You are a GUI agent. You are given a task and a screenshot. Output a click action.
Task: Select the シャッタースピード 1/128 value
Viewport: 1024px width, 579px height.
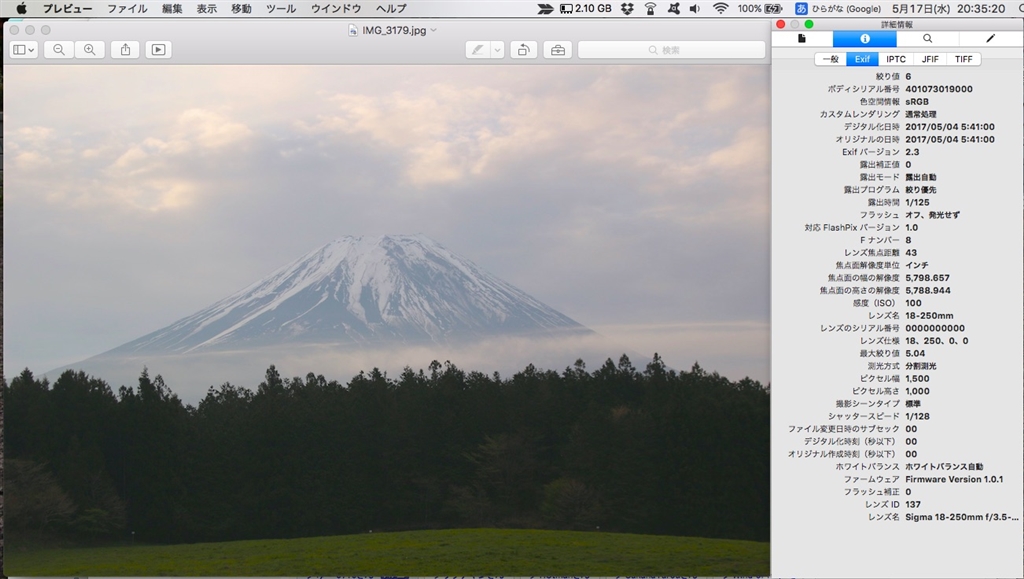point(917,416)
